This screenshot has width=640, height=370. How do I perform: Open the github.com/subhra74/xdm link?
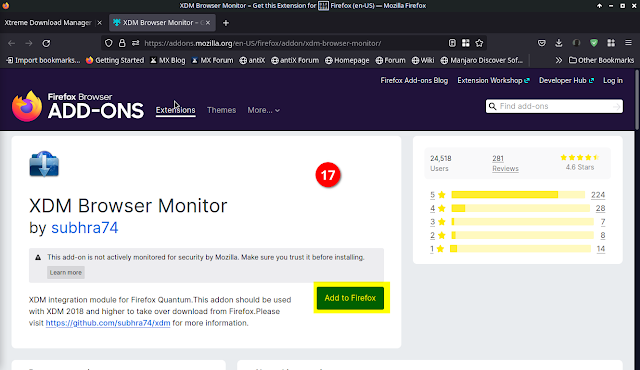(108, 323)
